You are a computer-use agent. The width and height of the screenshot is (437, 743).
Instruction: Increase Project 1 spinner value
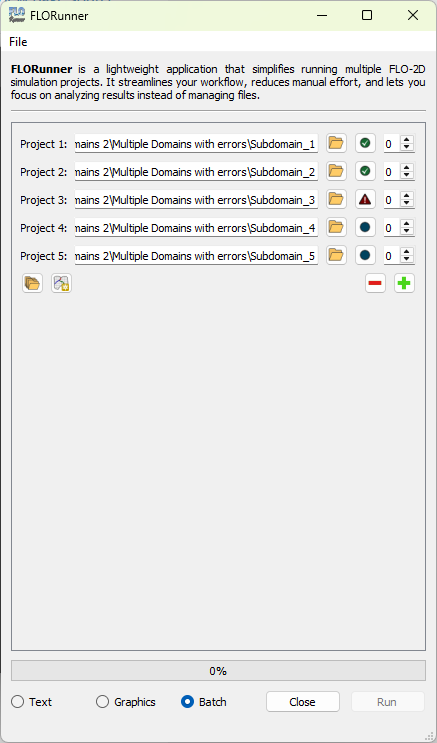[x=406, y=139]
